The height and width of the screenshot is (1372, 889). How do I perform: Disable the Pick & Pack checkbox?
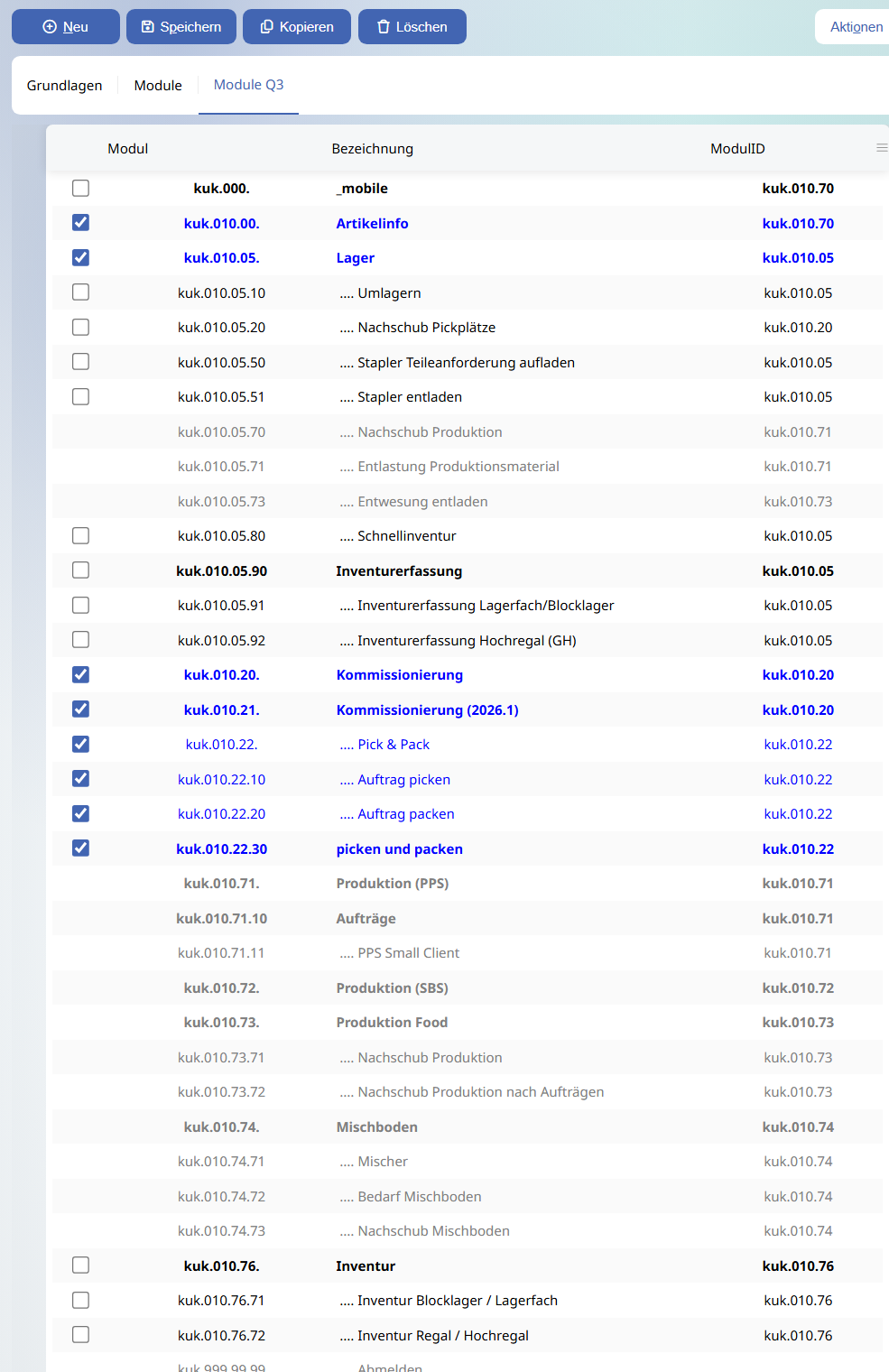(80, 744)
